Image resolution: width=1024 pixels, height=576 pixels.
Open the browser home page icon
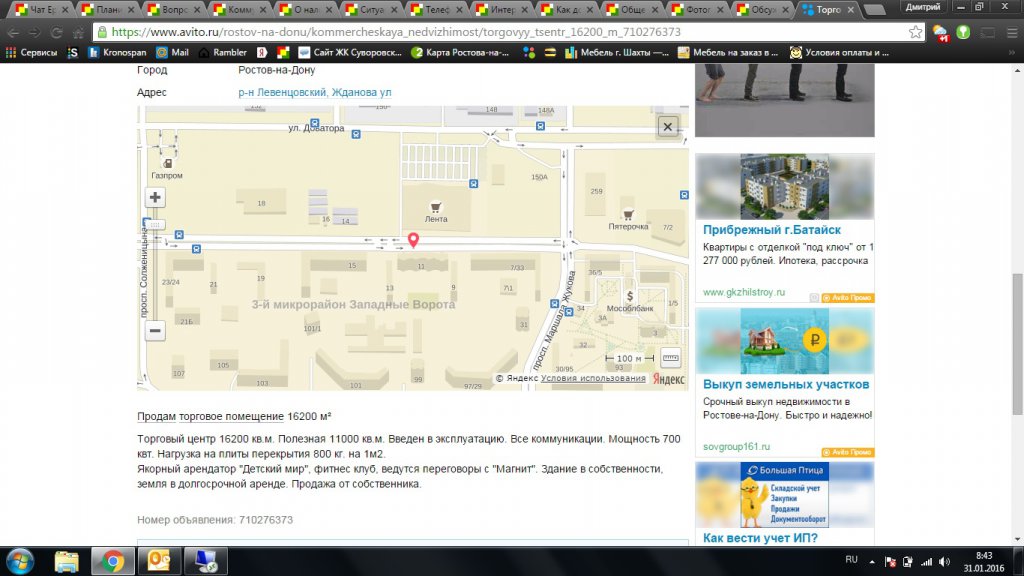(x=78, y=32)
